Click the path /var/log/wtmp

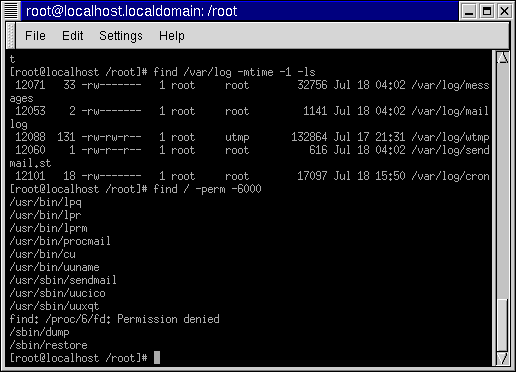tap(450, 137)
